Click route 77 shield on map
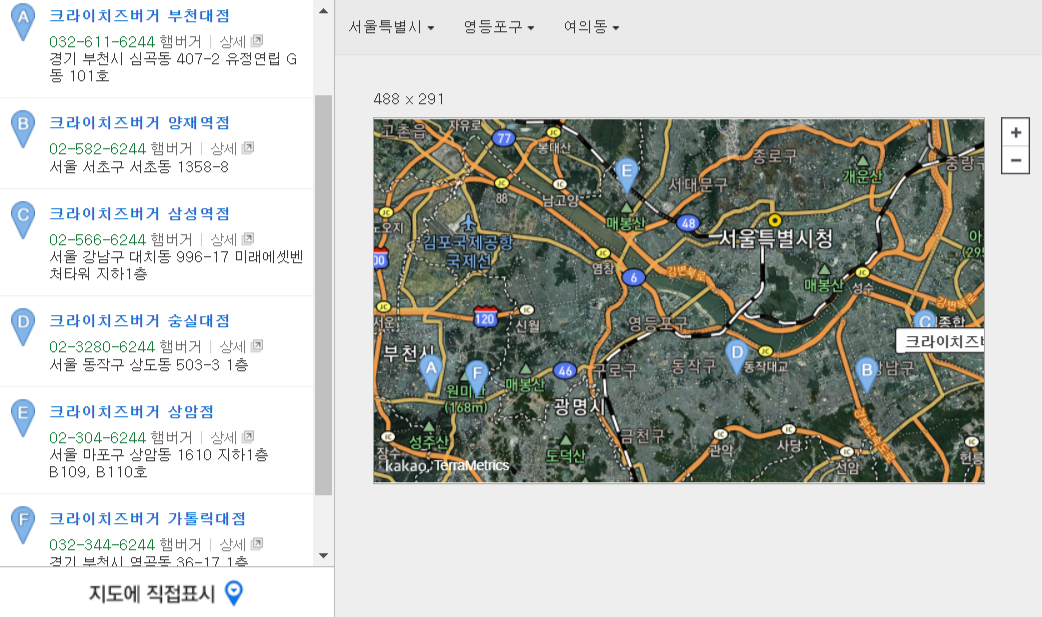Viewport: 1042px width, 617px height. (503, 138)
